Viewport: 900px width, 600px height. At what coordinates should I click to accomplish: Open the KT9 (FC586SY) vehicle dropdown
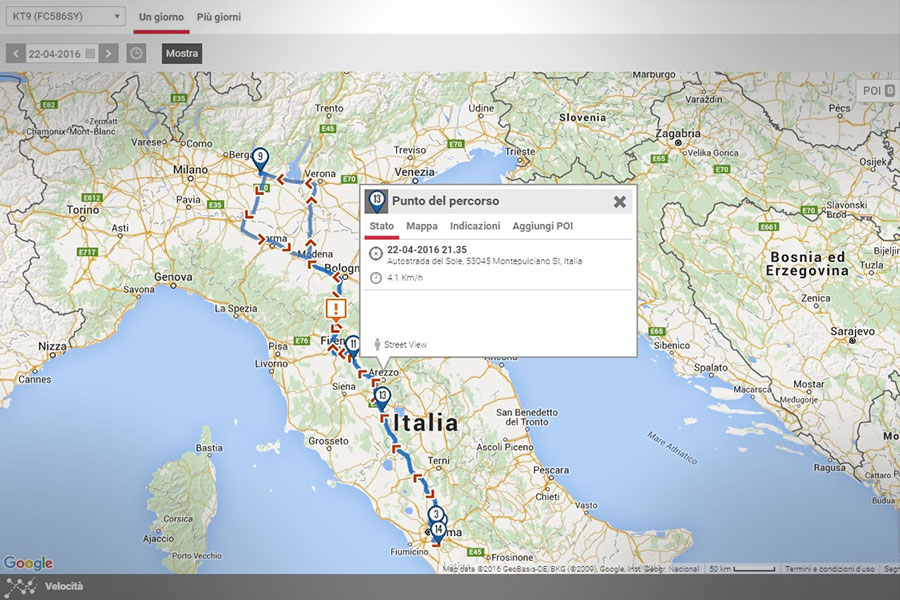click(65, 17)
